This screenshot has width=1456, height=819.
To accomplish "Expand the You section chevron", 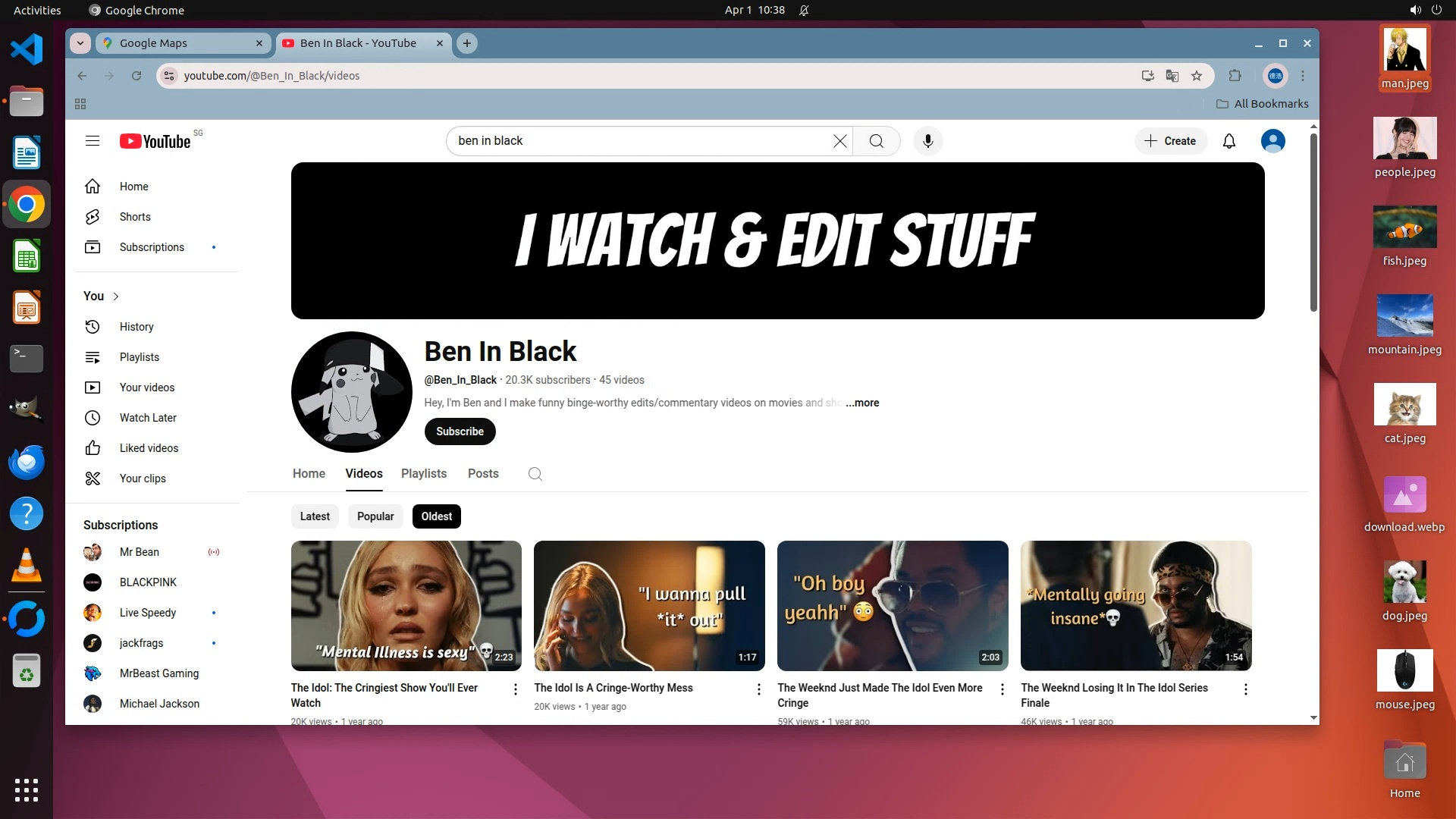I will (x=116, y=297).
